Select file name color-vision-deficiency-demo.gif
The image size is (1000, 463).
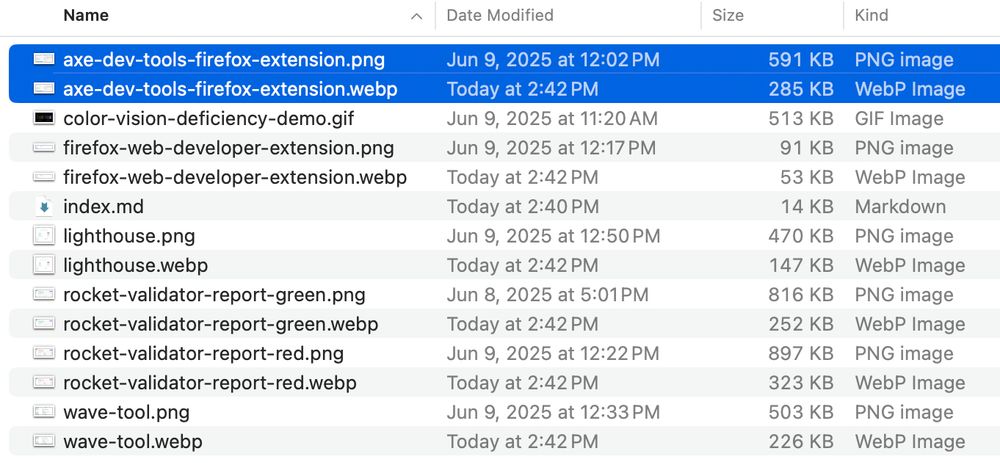point(209,118)
